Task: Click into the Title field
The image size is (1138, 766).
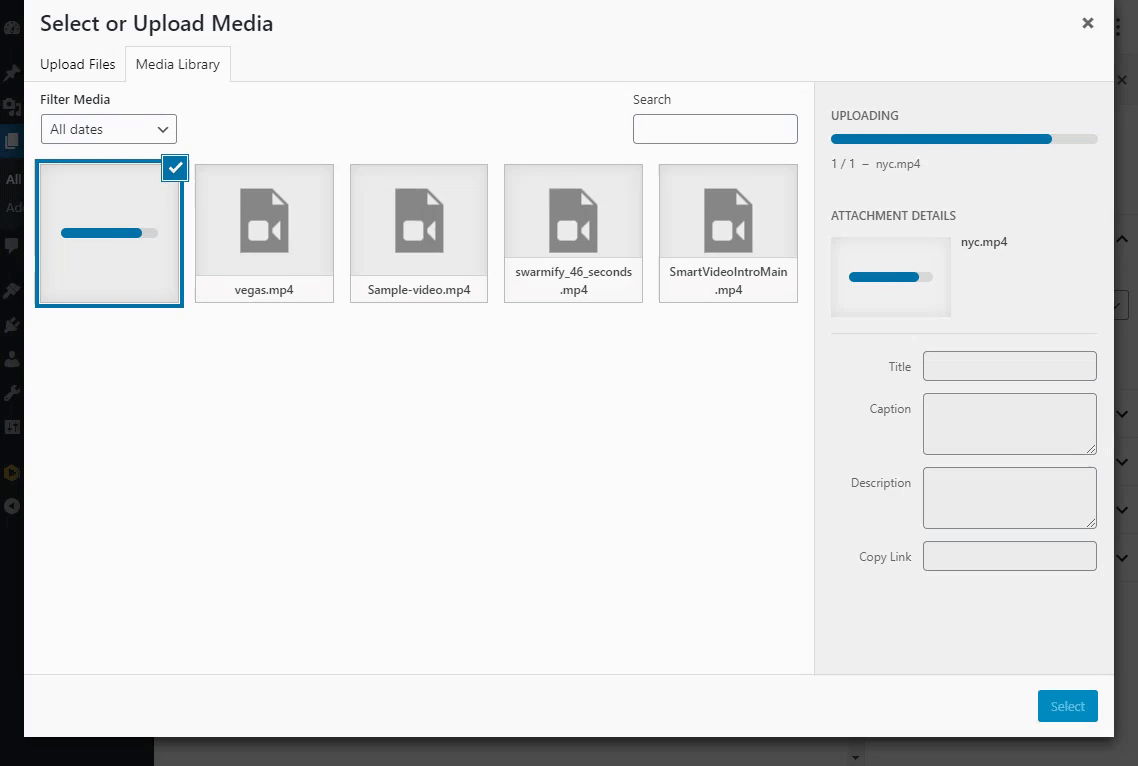Action: (x=1009, y=366)
